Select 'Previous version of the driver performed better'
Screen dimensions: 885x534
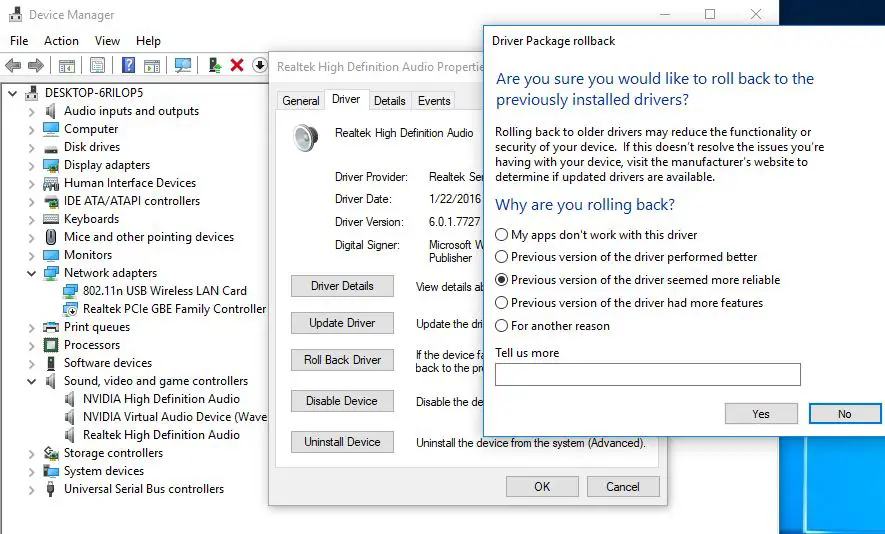[x=625, y=257]
